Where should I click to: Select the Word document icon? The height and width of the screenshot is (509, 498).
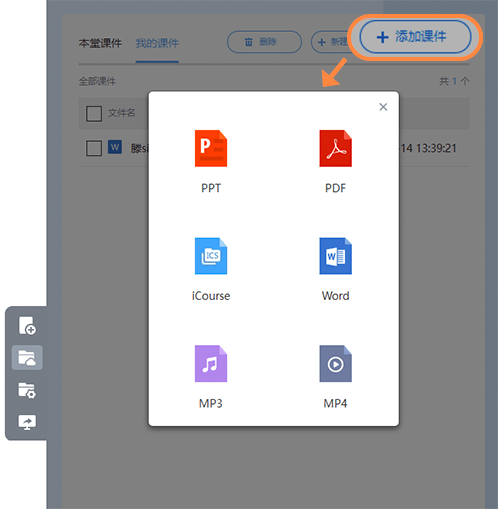[335, 256]
